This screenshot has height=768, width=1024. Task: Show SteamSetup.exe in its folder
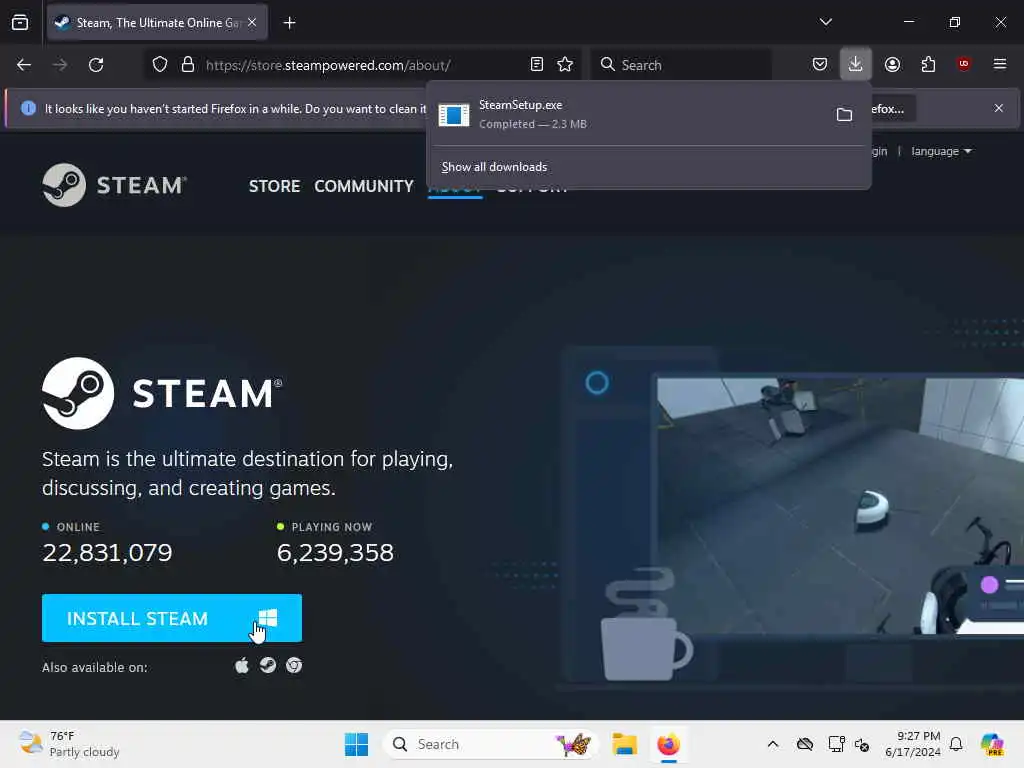844,115
